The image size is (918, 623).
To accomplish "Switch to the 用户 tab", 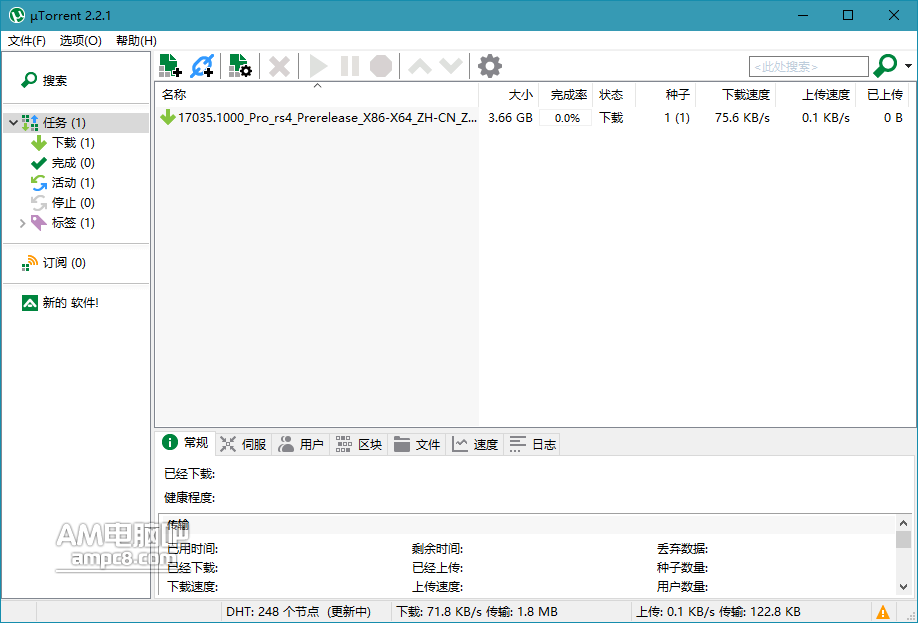I will coord(301,444).
